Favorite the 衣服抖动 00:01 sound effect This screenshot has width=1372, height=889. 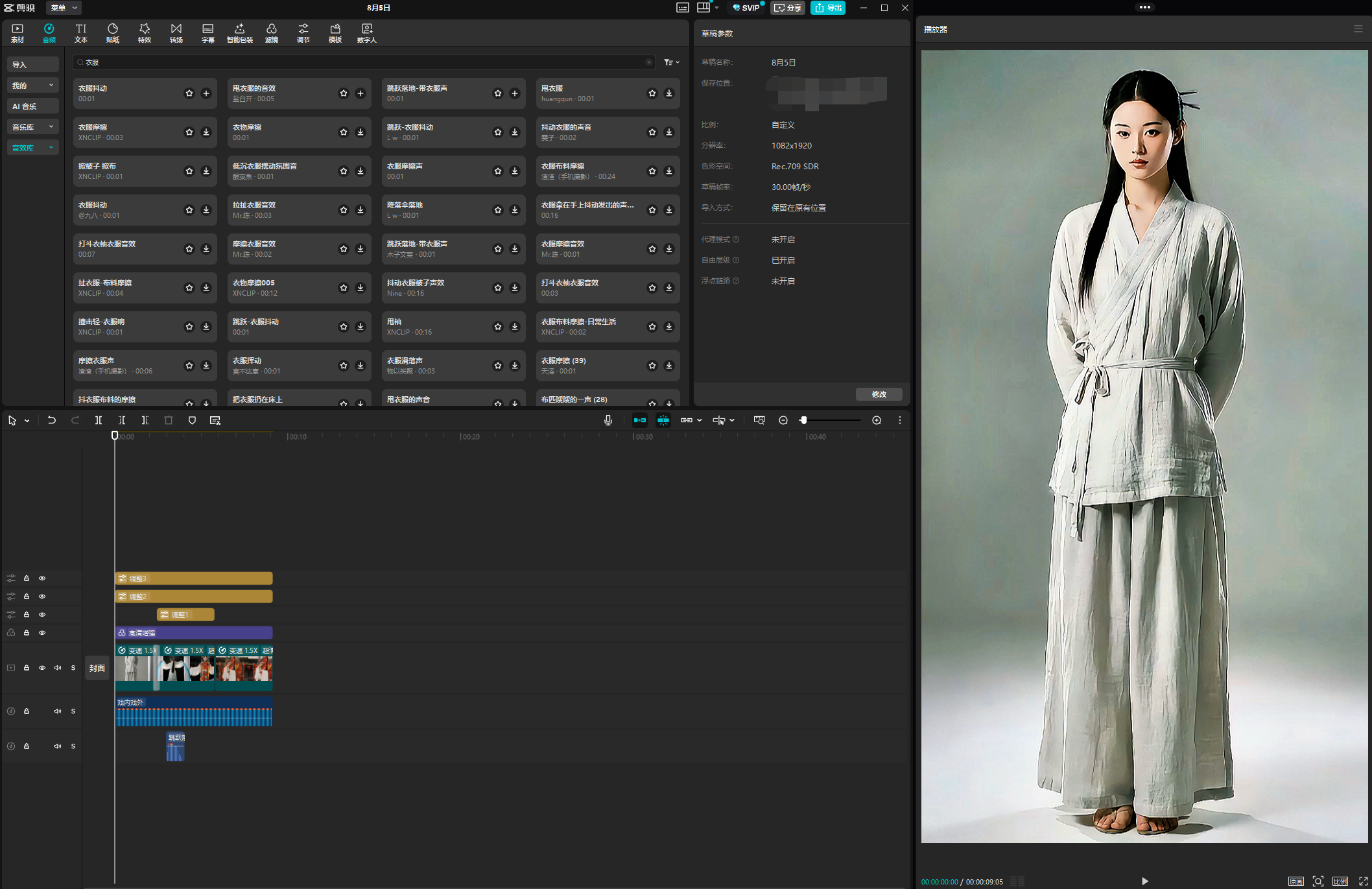point(189,93)
